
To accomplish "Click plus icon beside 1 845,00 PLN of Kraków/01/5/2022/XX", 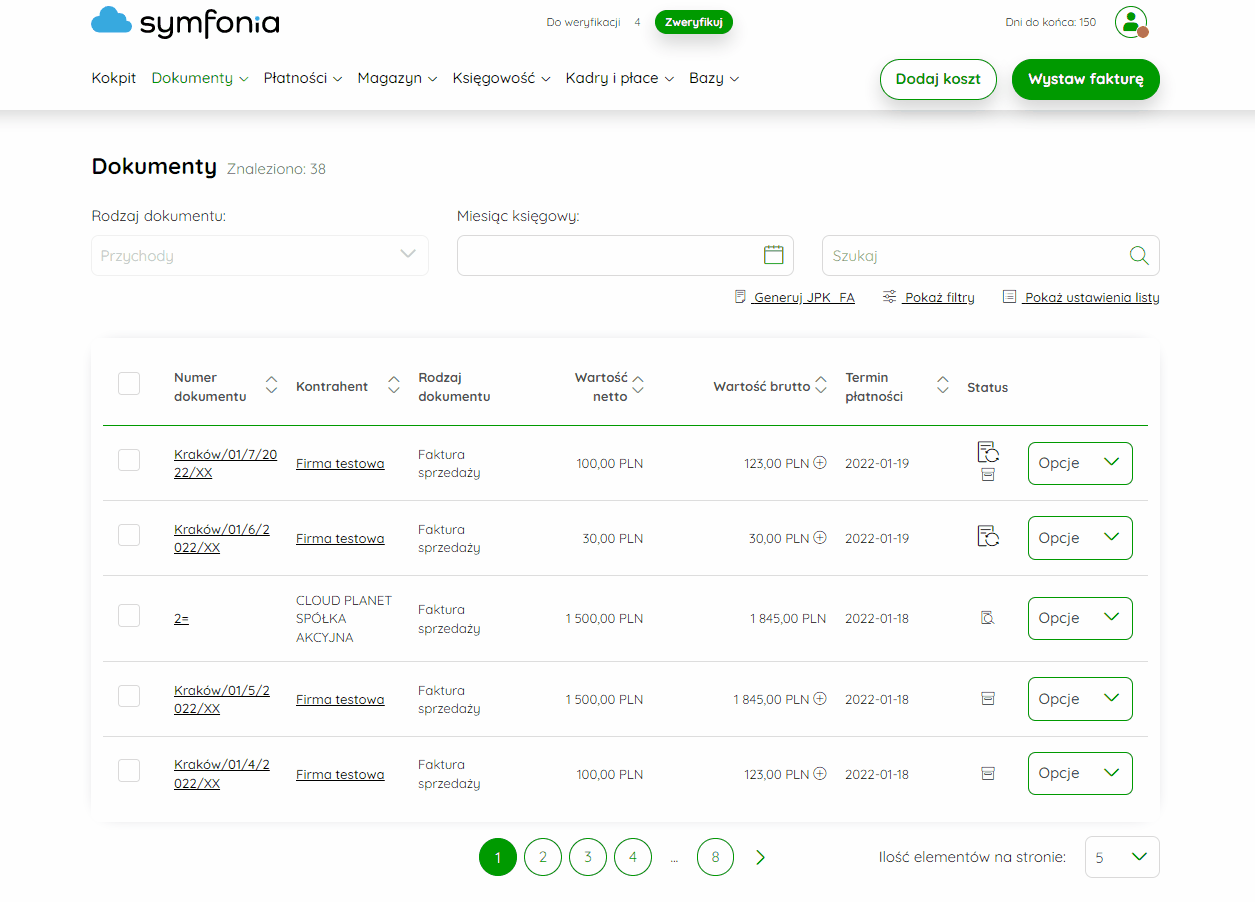I will 820,699.
